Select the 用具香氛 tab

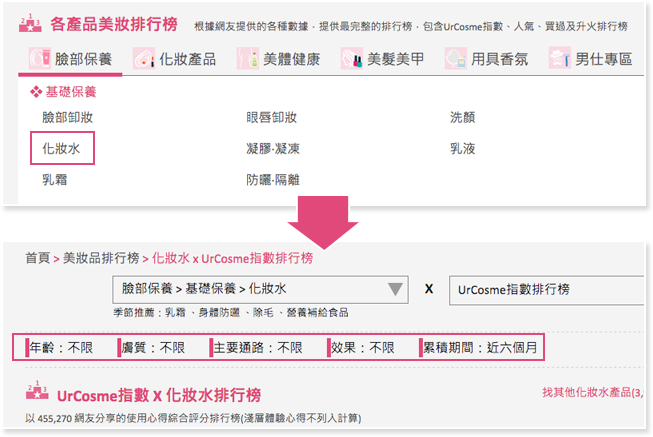pyautogui.click(x=486, y=59)
